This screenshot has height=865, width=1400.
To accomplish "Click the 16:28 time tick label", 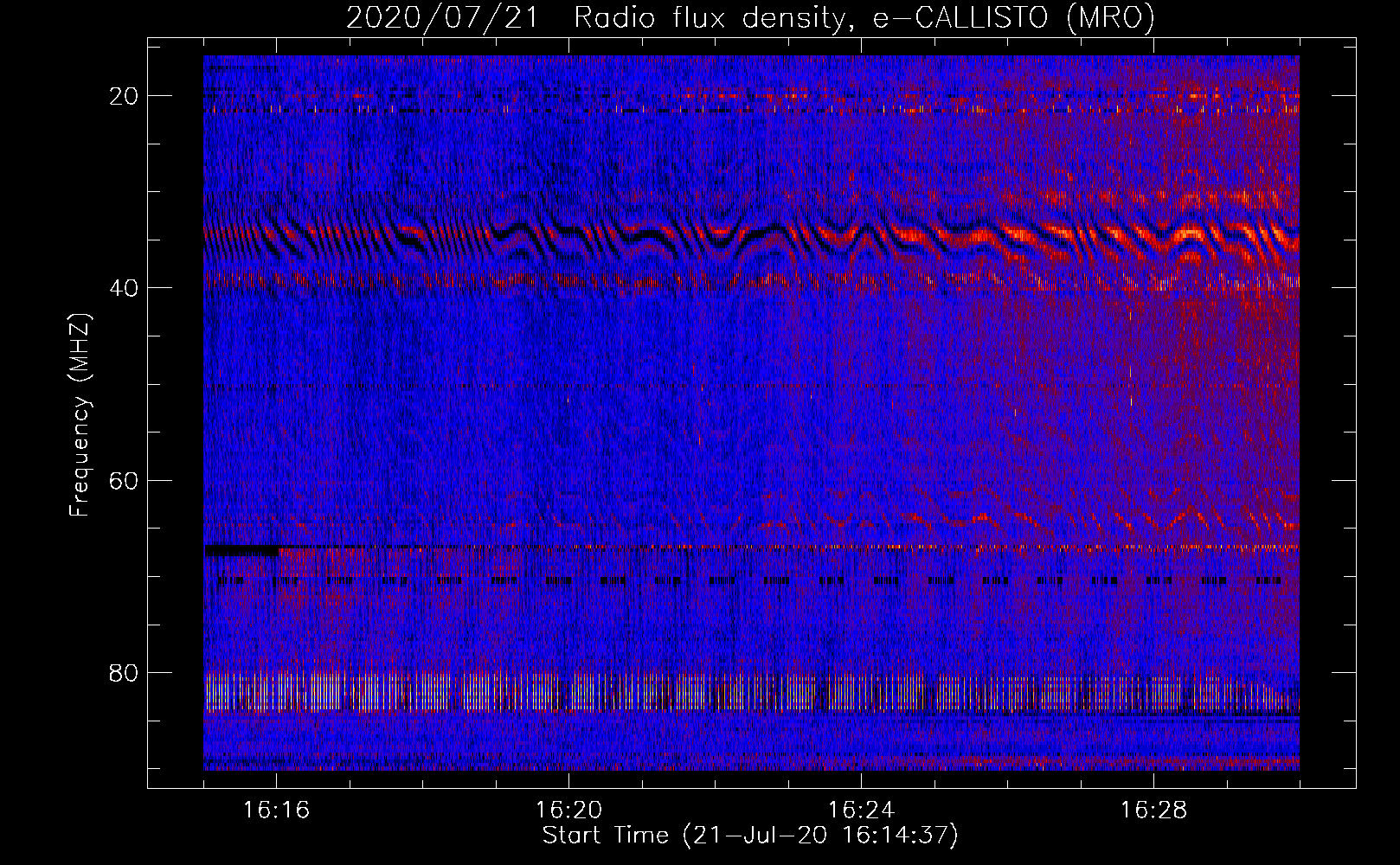I will 1154,811.
